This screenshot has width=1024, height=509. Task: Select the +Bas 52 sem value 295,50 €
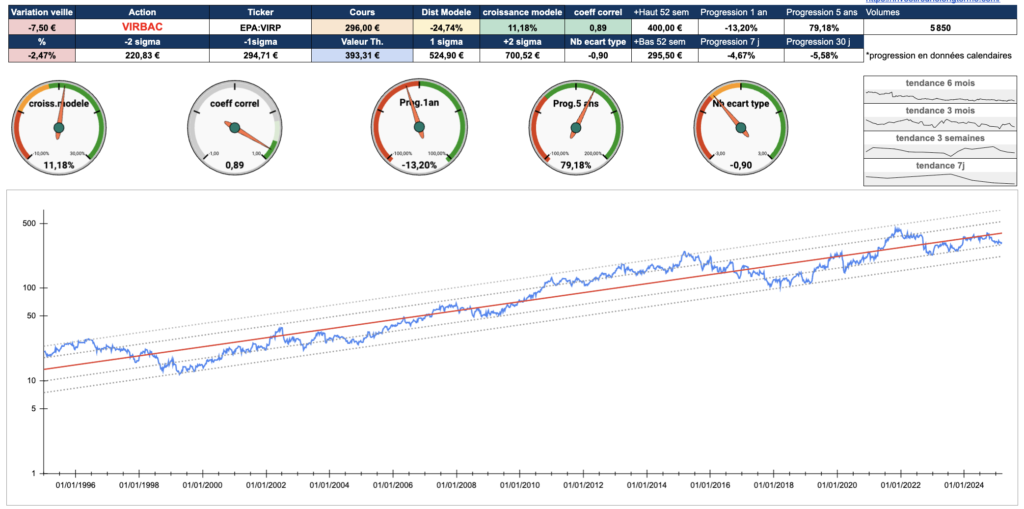pos(665,56)
